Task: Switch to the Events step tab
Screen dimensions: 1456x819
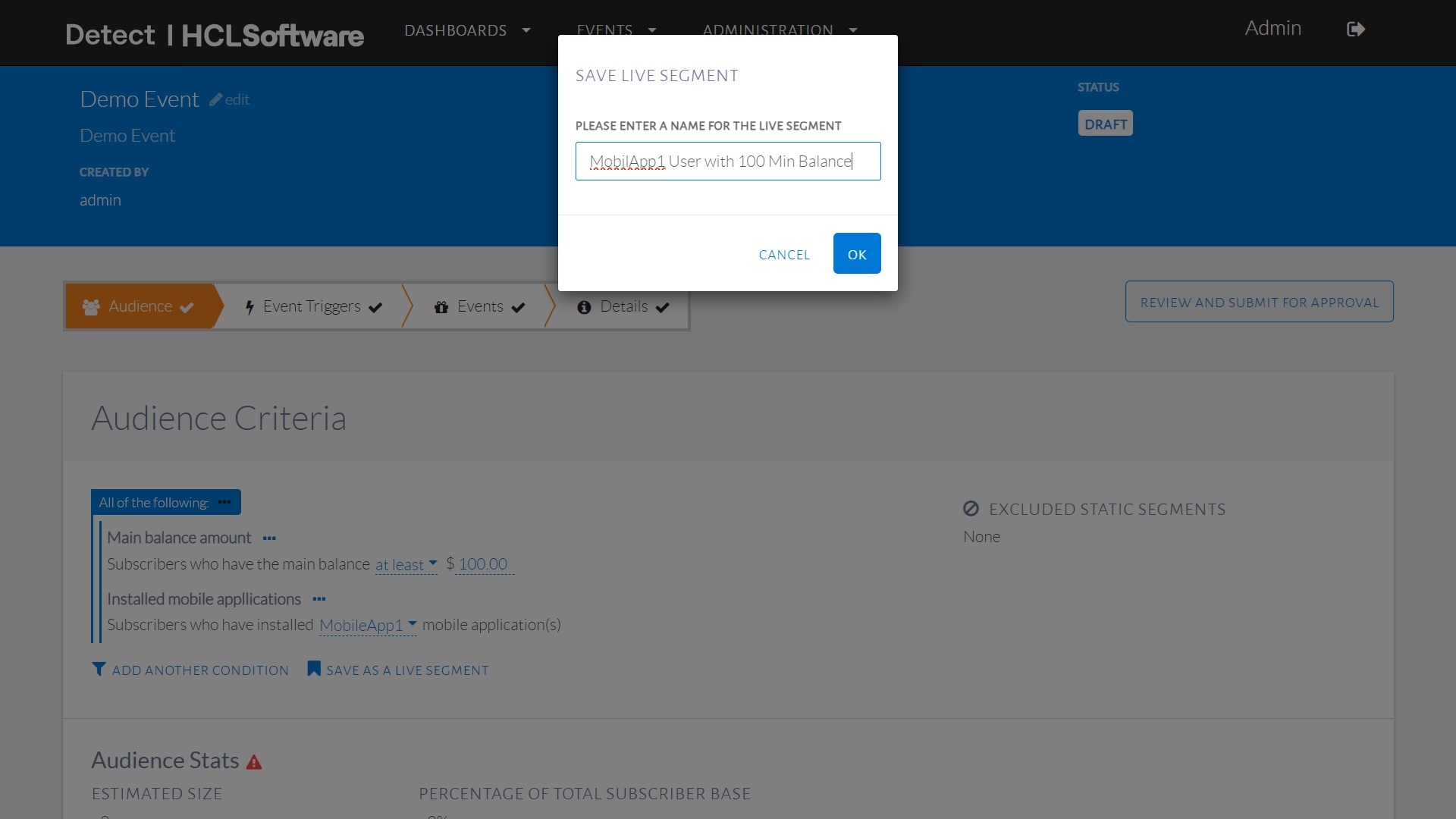Action: click(479, 307)
